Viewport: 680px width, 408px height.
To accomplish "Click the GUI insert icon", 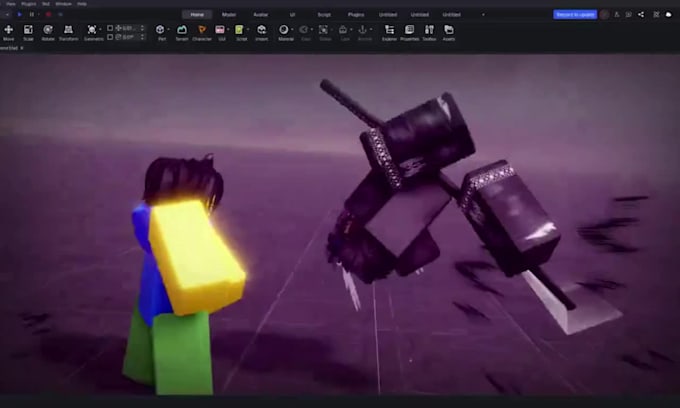I will (x=220, y=29).
